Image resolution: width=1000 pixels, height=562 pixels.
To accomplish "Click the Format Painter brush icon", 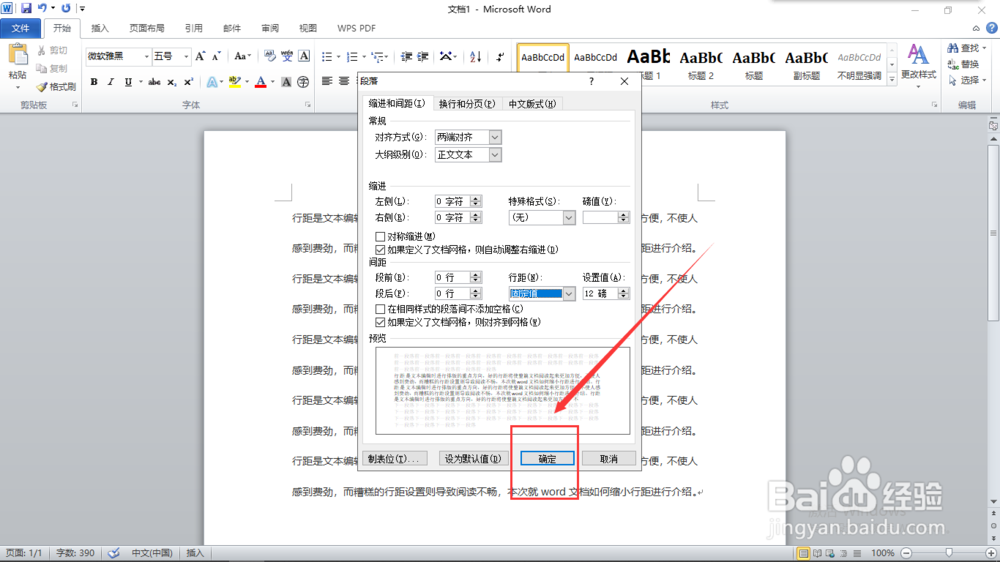I will [x=42, y=87].
